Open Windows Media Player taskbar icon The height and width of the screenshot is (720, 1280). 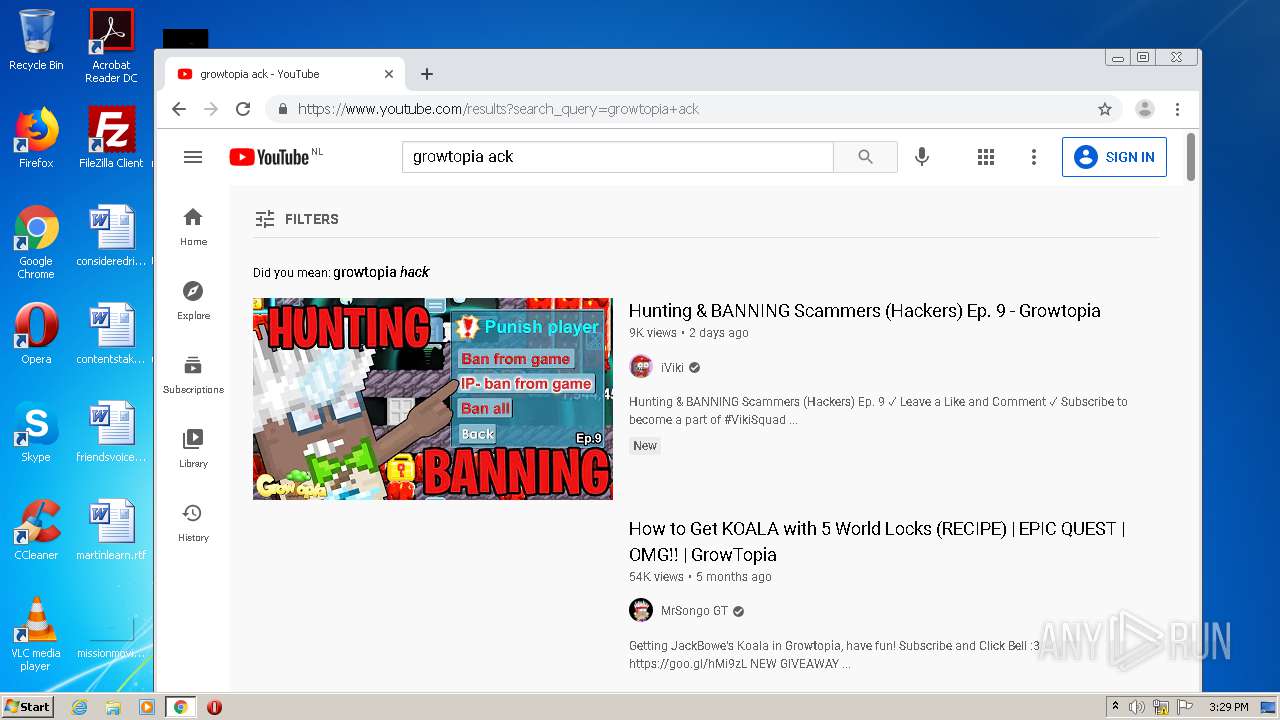coord(147,707)
